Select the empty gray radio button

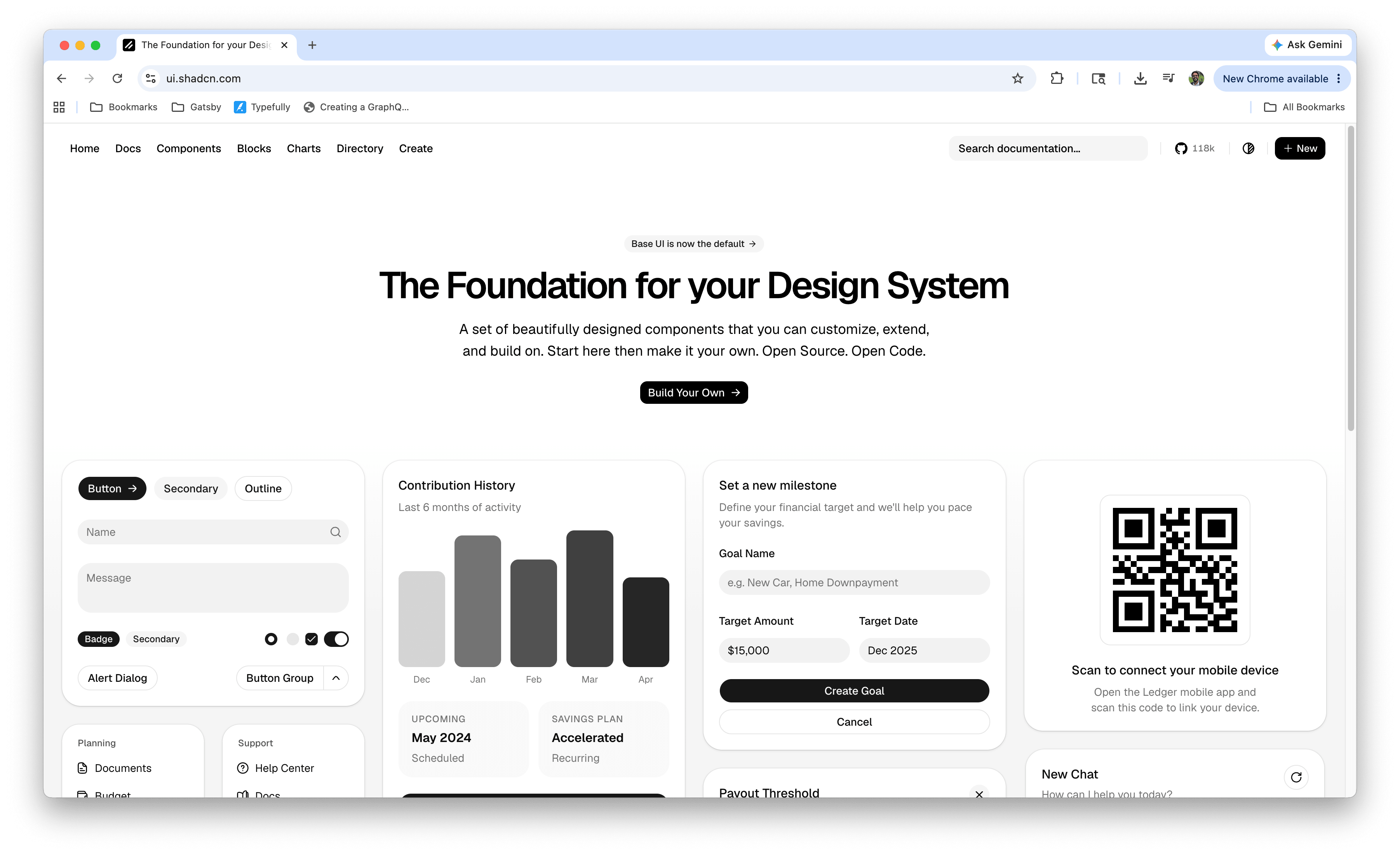click(x=293, y=639)
